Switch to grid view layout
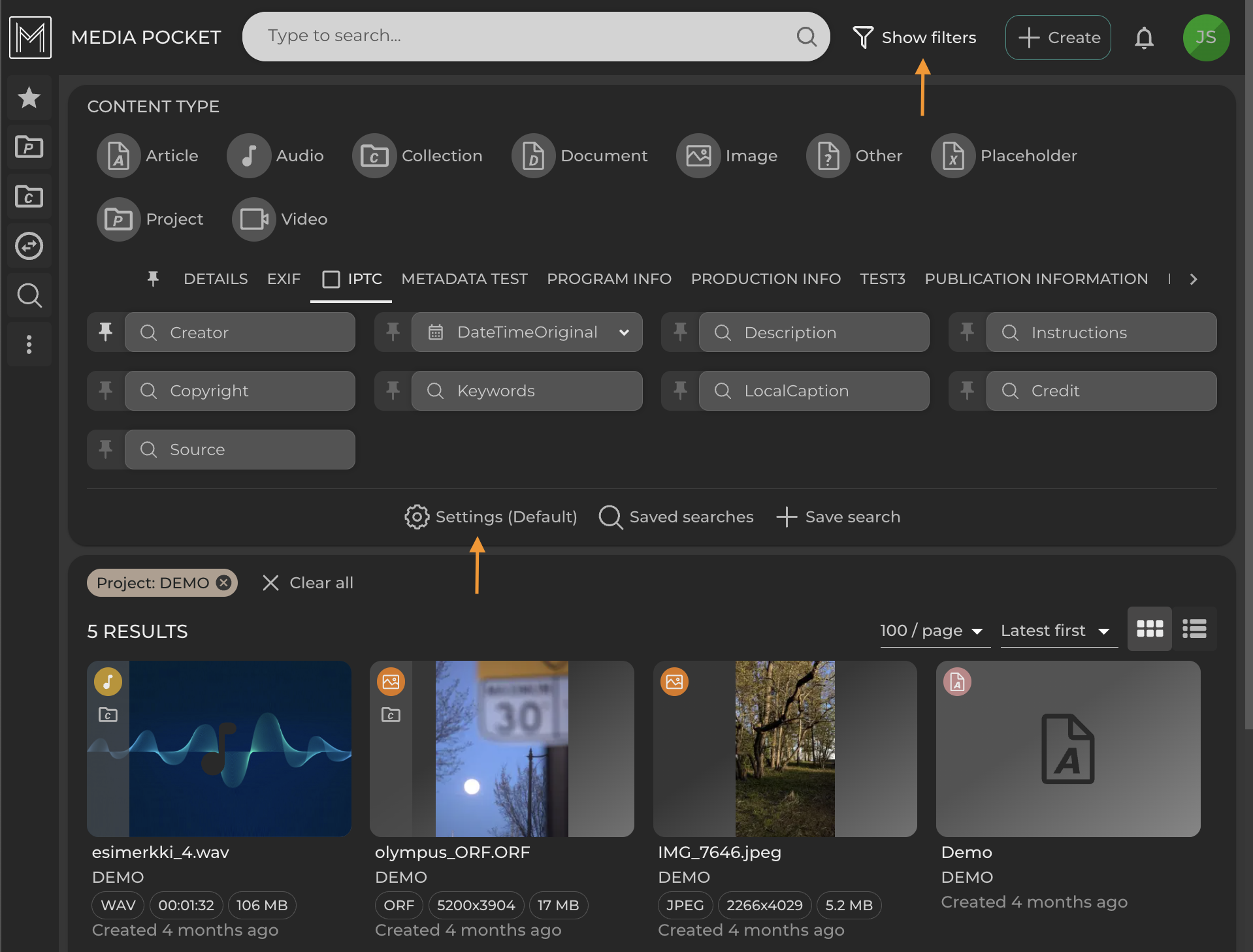Image resolution: width=1253 pixels, height=952 pixels. click(x=1150, y=629)
